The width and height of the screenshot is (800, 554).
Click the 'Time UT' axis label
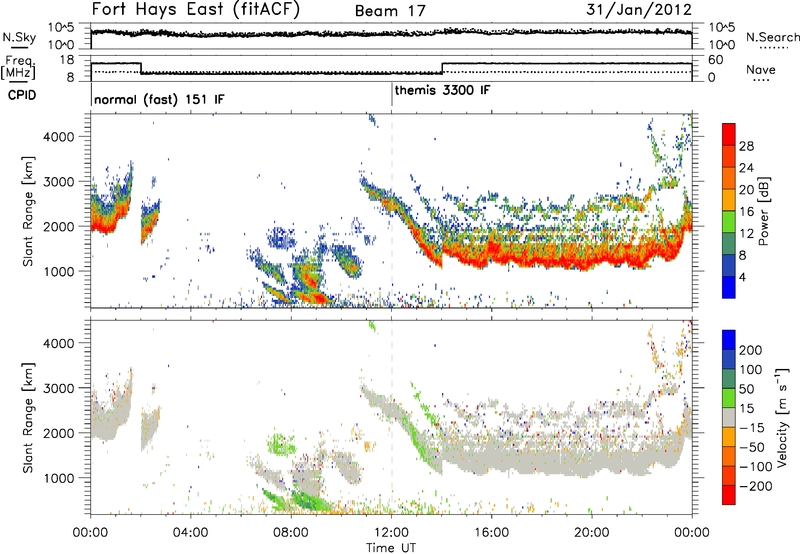[x=391, y=548]
